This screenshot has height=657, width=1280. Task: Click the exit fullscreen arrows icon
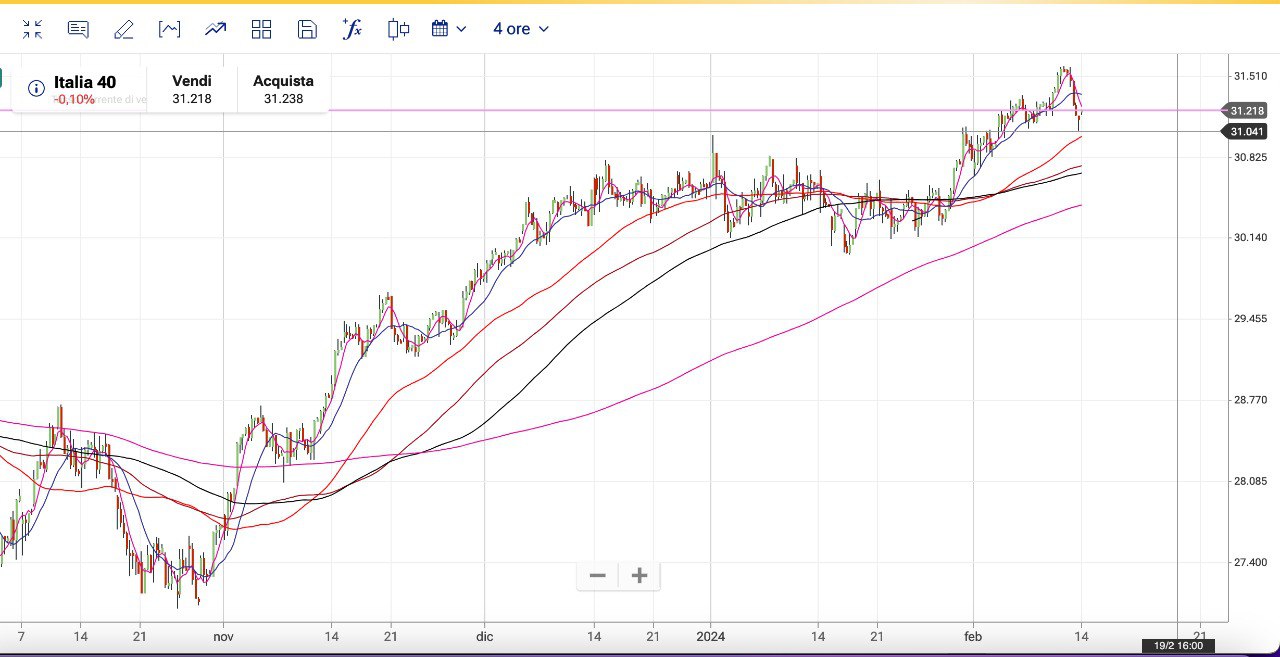coord(32,29)
